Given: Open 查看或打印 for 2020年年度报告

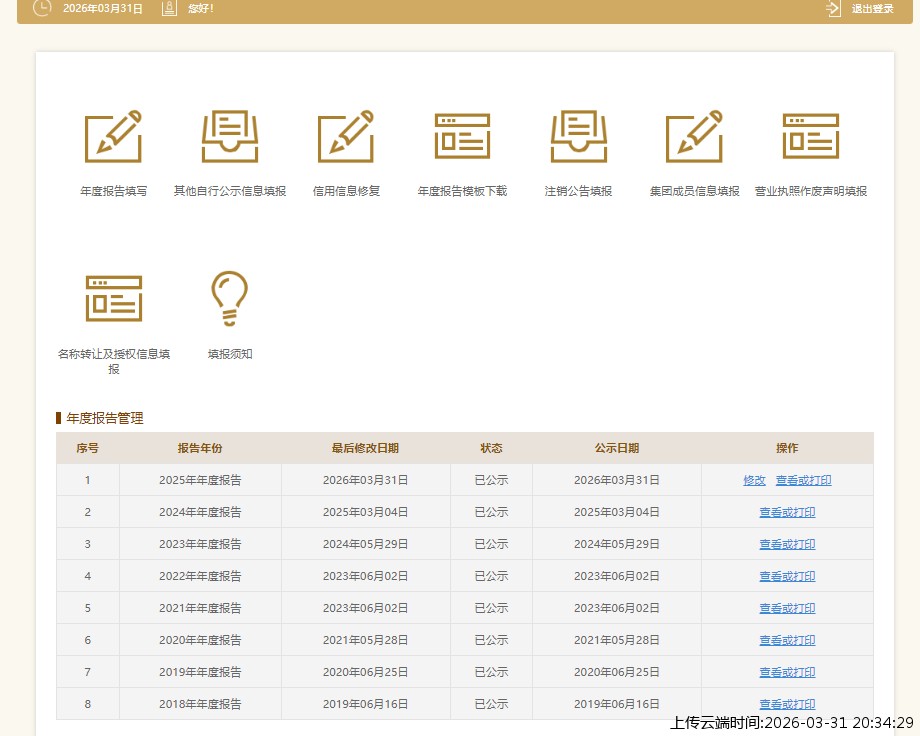Looking at the screenshot, I should 787,640.
